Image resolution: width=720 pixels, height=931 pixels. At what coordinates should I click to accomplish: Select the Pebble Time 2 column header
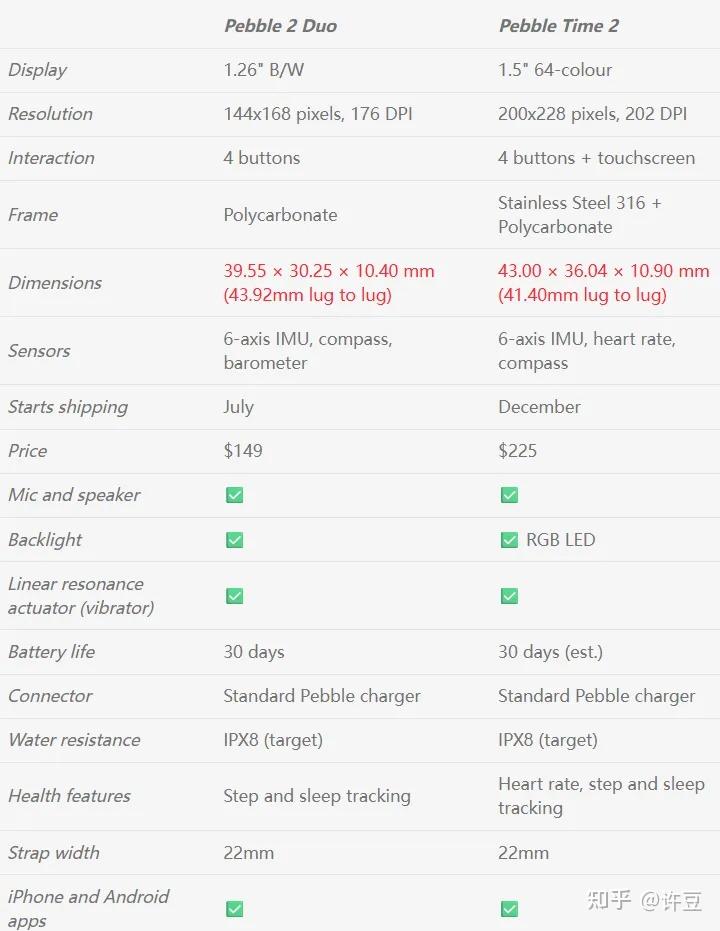558,26
